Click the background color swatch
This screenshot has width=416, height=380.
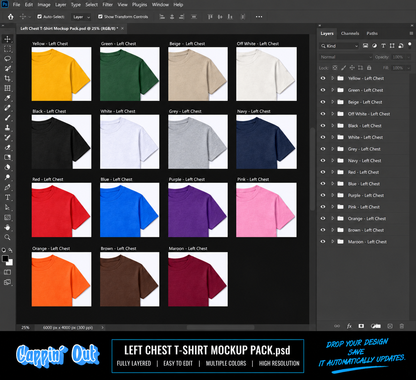pos(9,263)
